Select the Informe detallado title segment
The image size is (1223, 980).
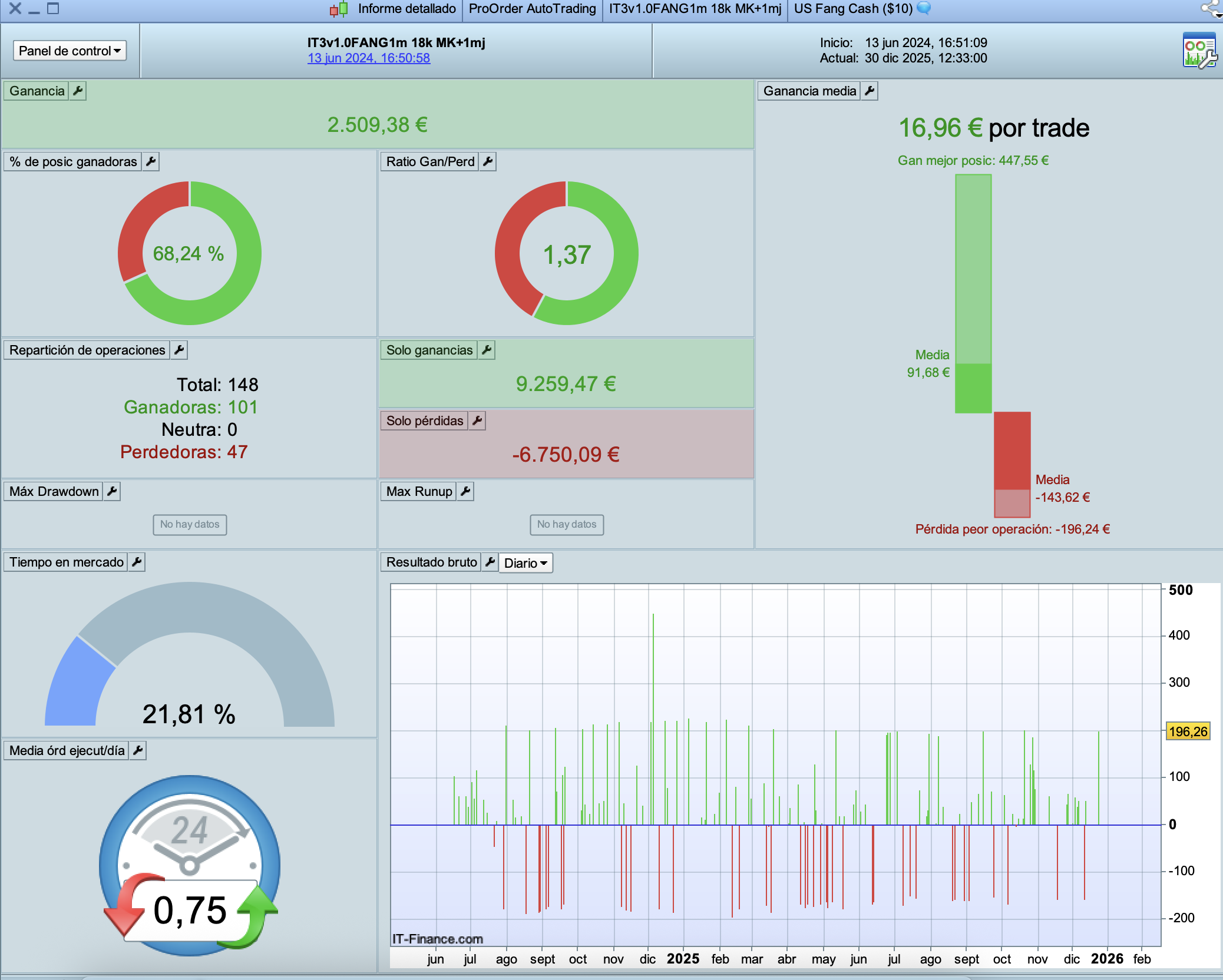coord(406,9)
